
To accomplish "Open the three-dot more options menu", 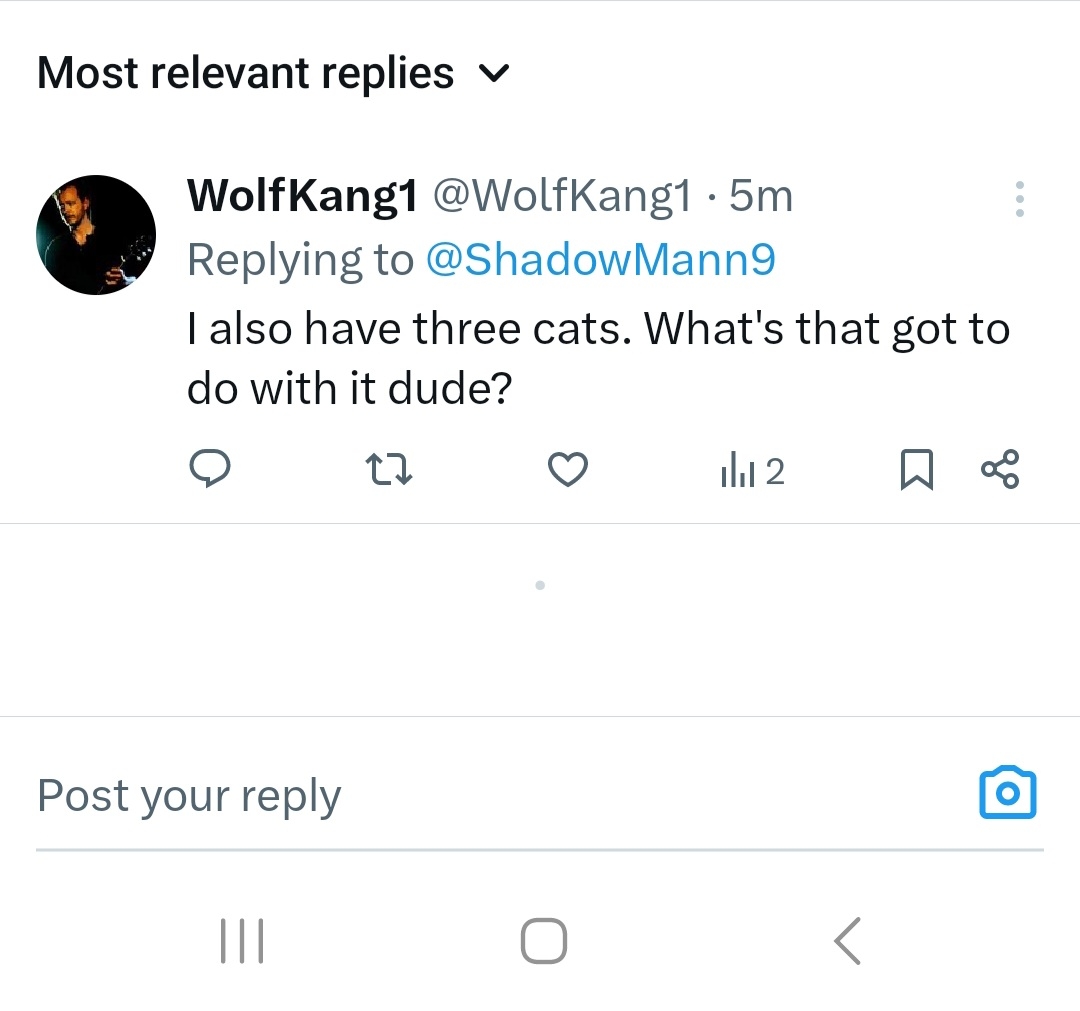I will (1019, 199).
